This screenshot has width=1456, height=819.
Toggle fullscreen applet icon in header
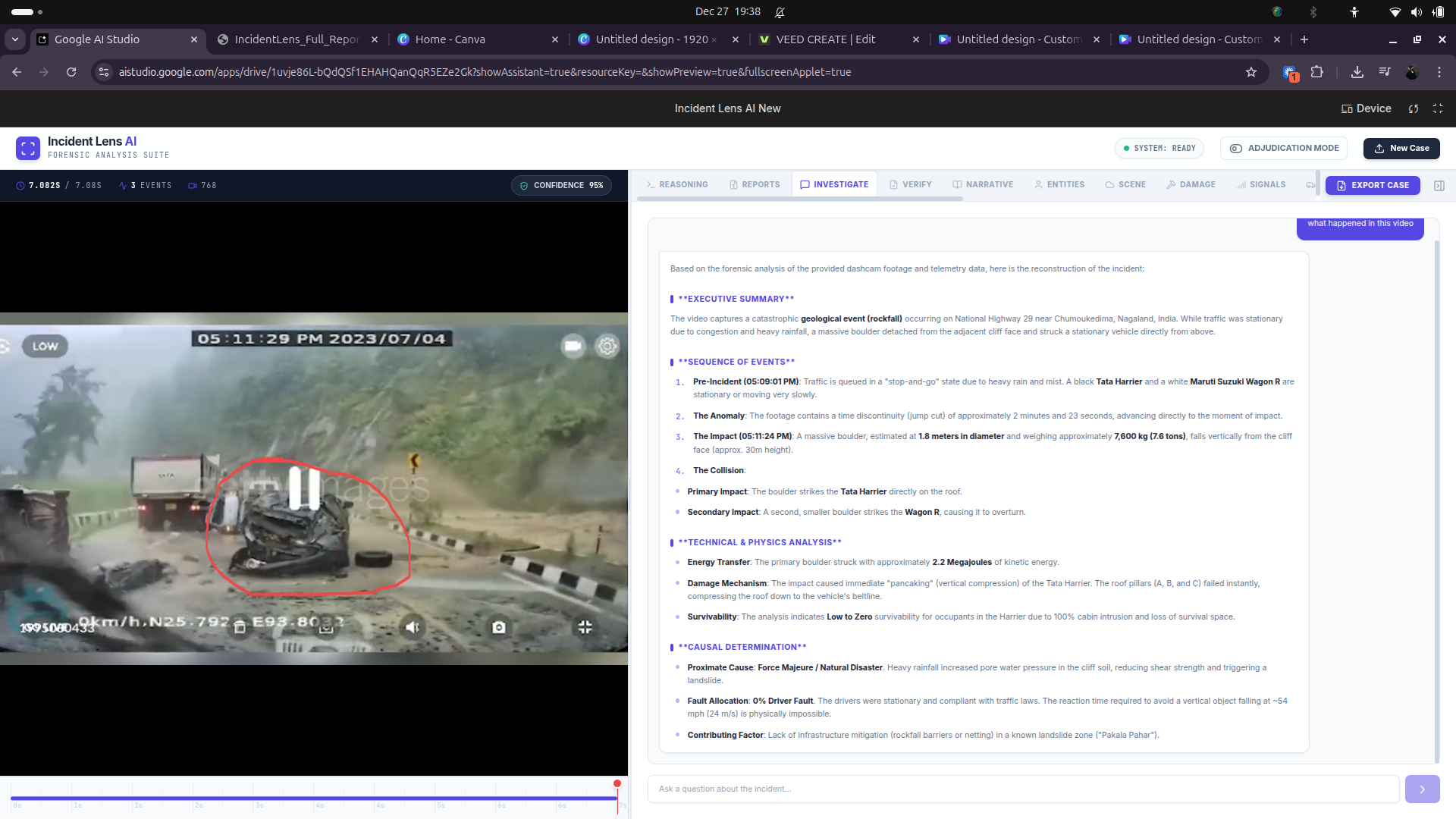(1438, 108)
